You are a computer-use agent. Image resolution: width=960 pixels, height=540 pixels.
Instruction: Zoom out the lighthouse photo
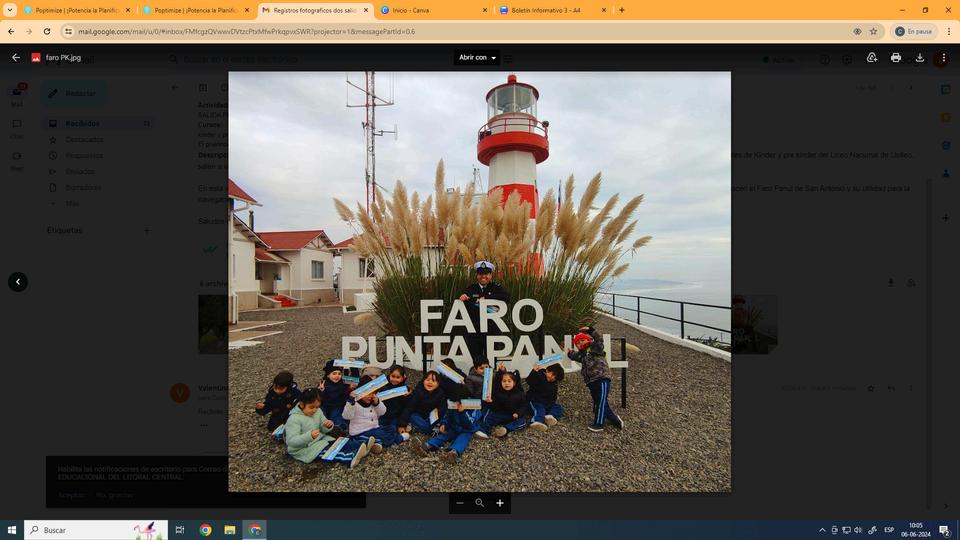(460, 503)
